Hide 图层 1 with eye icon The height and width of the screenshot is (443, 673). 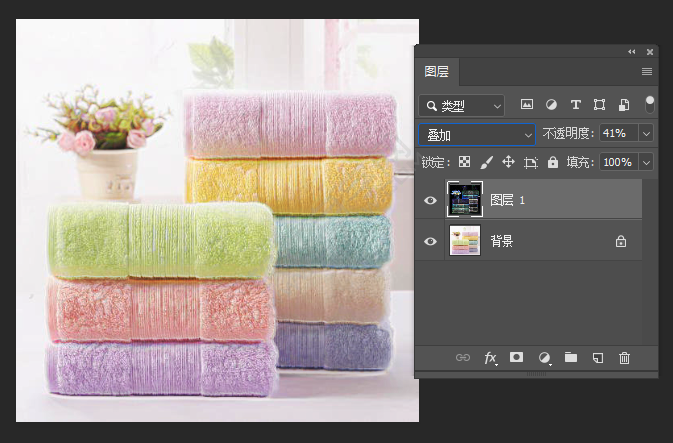431,200
